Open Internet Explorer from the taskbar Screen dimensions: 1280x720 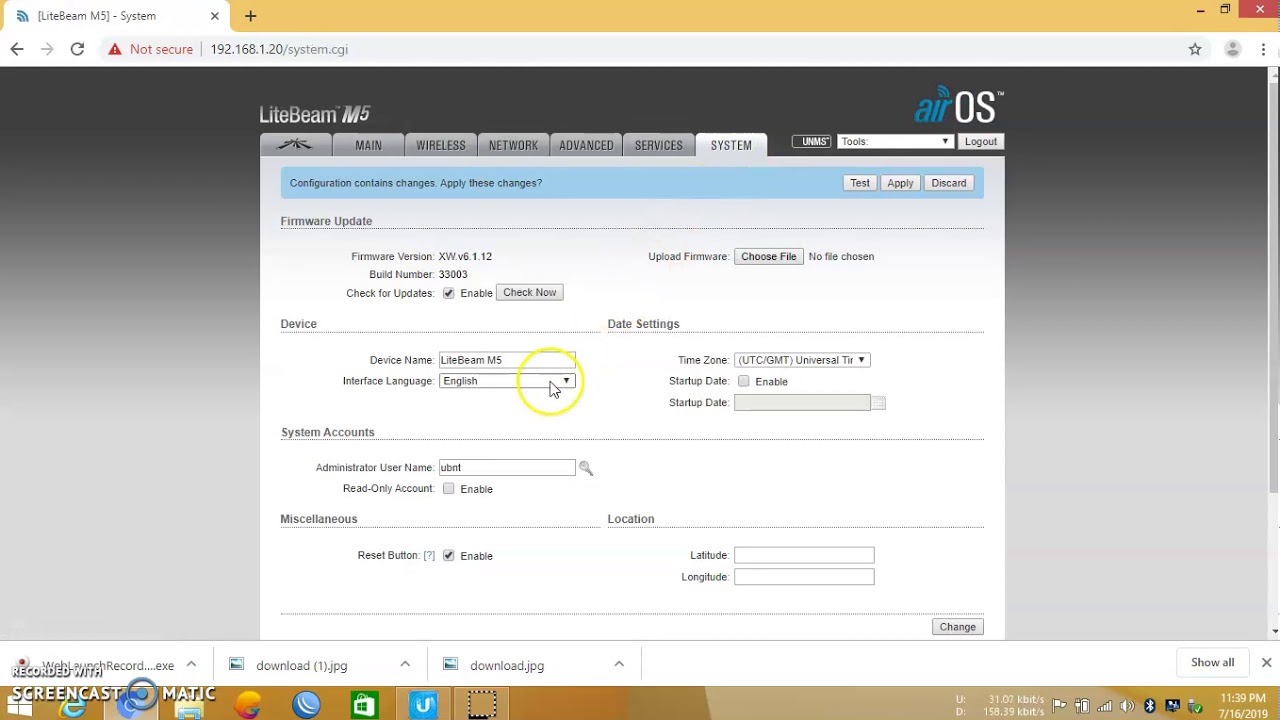click(74, 705)
